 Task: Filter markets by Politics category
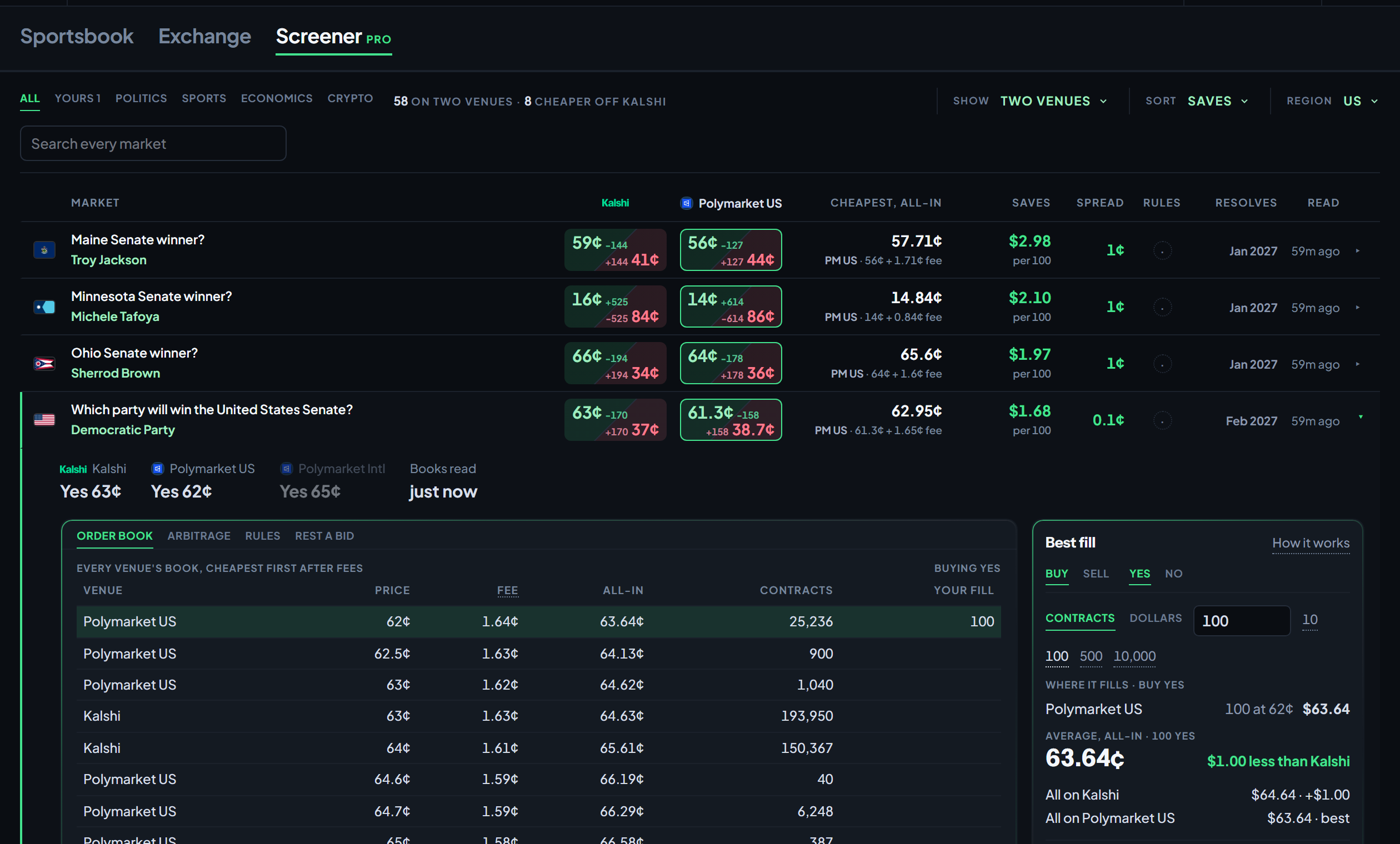(141, 98)
